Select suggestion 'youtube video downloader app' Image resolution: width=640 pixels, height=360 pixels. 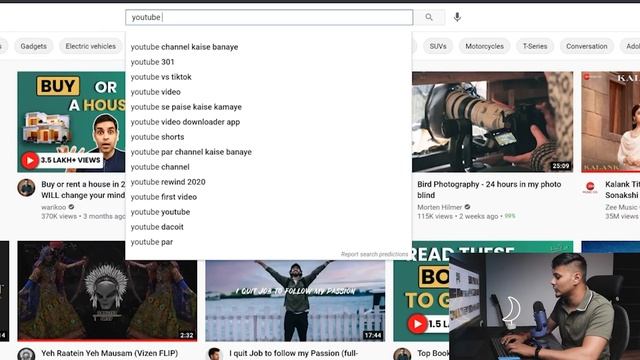pyautogui.click(x=268, y=122)
